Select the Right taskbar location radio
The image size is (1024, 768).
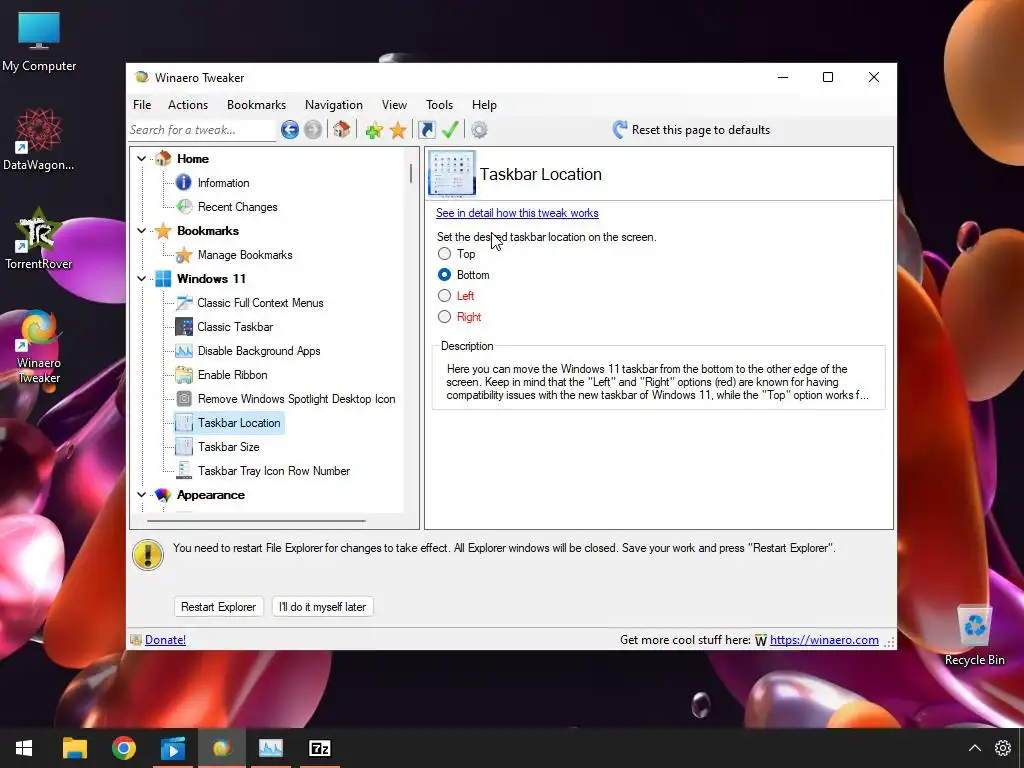coord(444,317)
